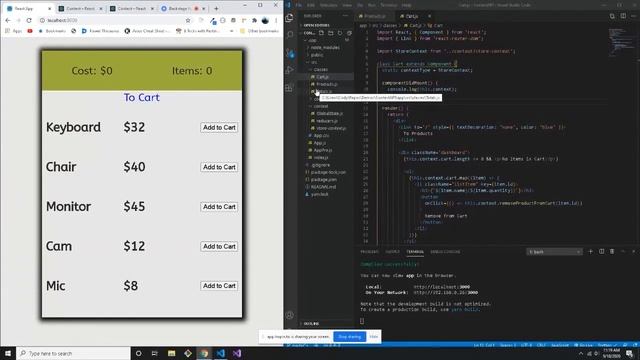
Task: Add Mic to cart
Action: pos(219,286)
